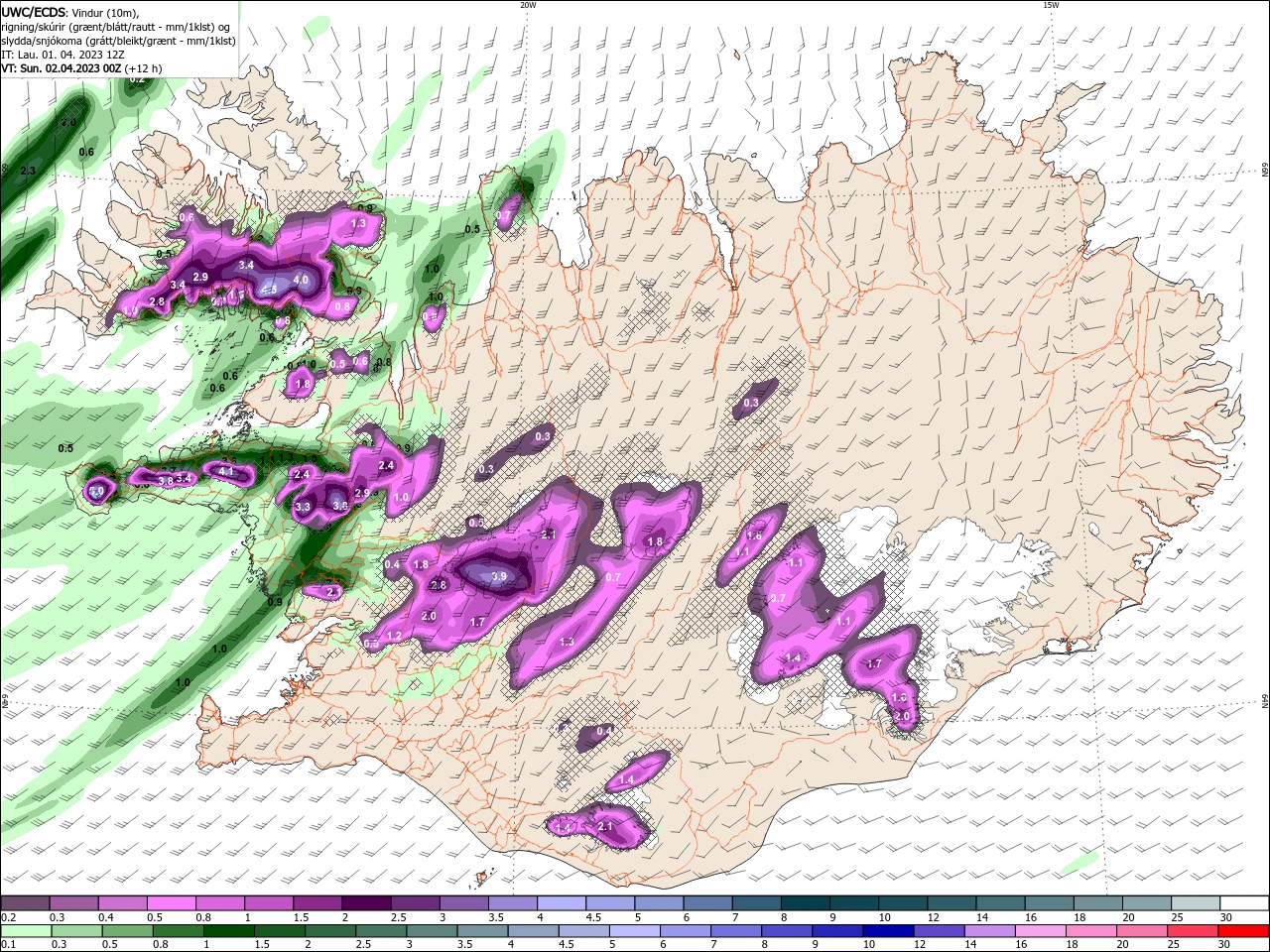Click the "slydda/snjókoma" legend description line
This screenshot has height=952, width=1270.
[118, 41]
